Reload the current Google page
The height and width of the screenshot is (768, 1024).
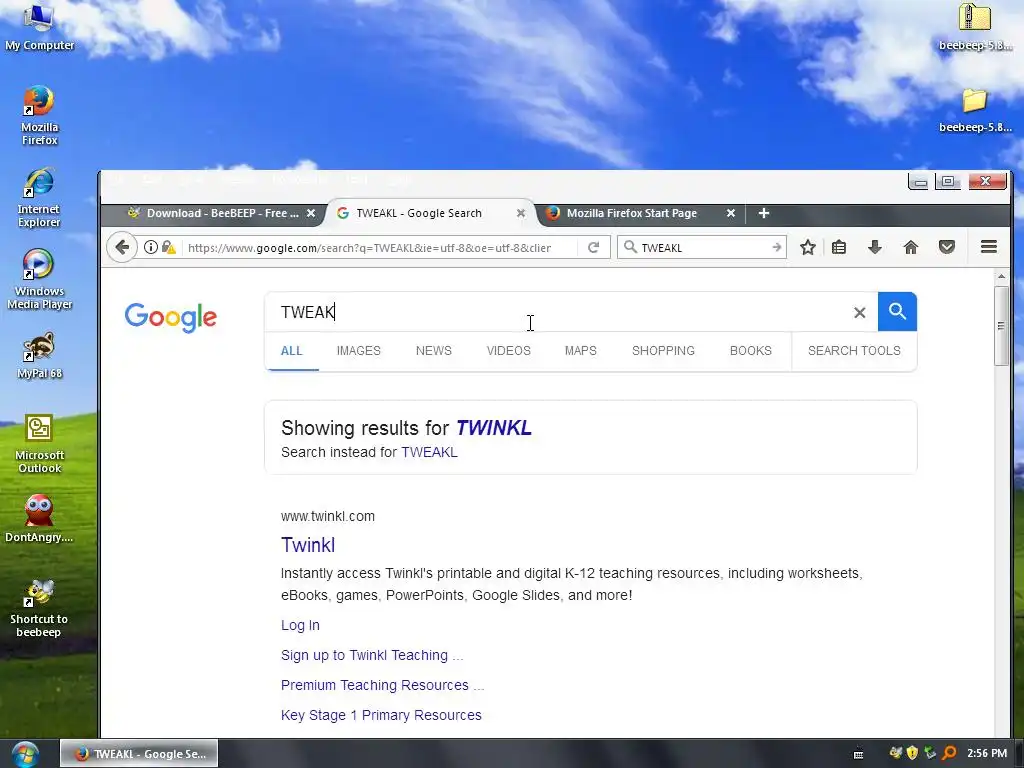click(593, 248)
